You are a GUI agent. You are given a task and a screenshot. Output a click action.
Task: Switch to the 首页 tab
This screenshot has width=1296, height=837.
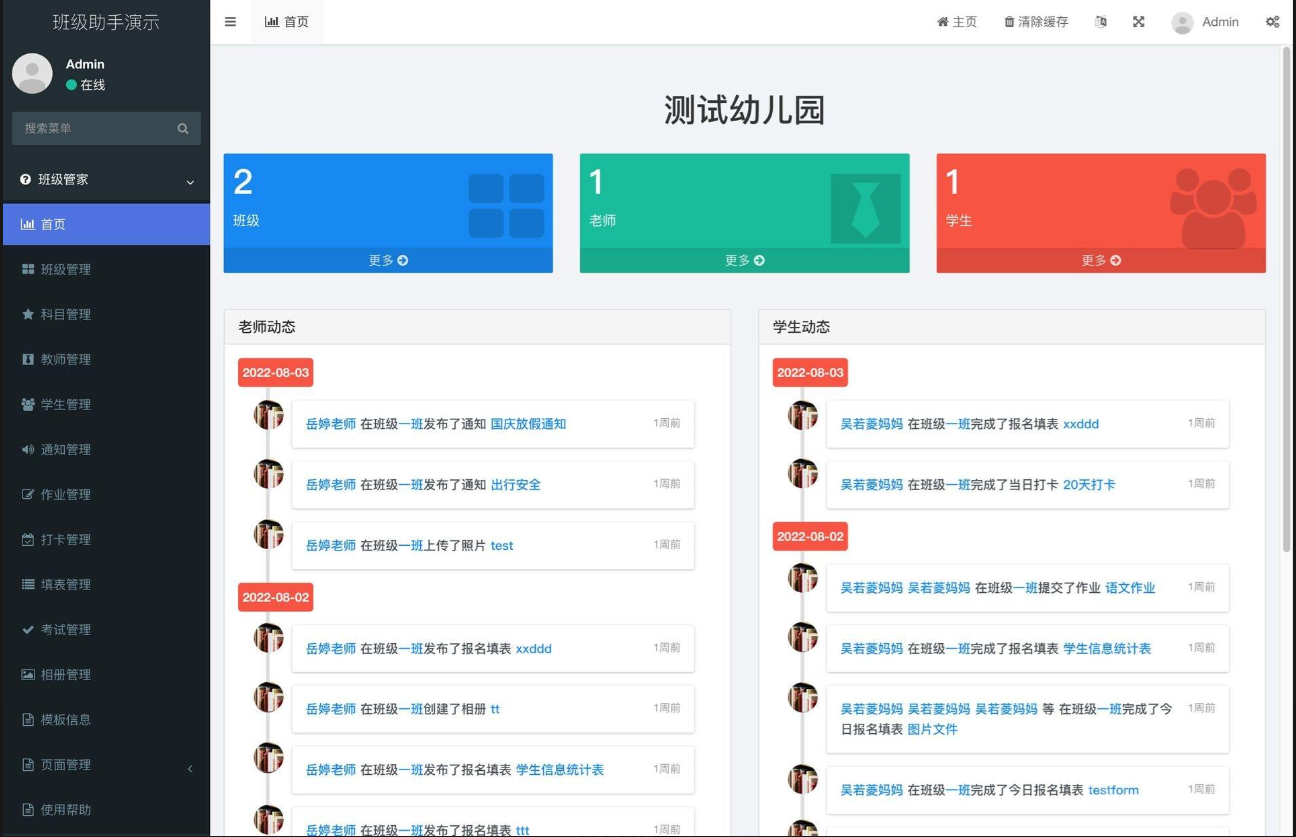(x=287, y=20)
